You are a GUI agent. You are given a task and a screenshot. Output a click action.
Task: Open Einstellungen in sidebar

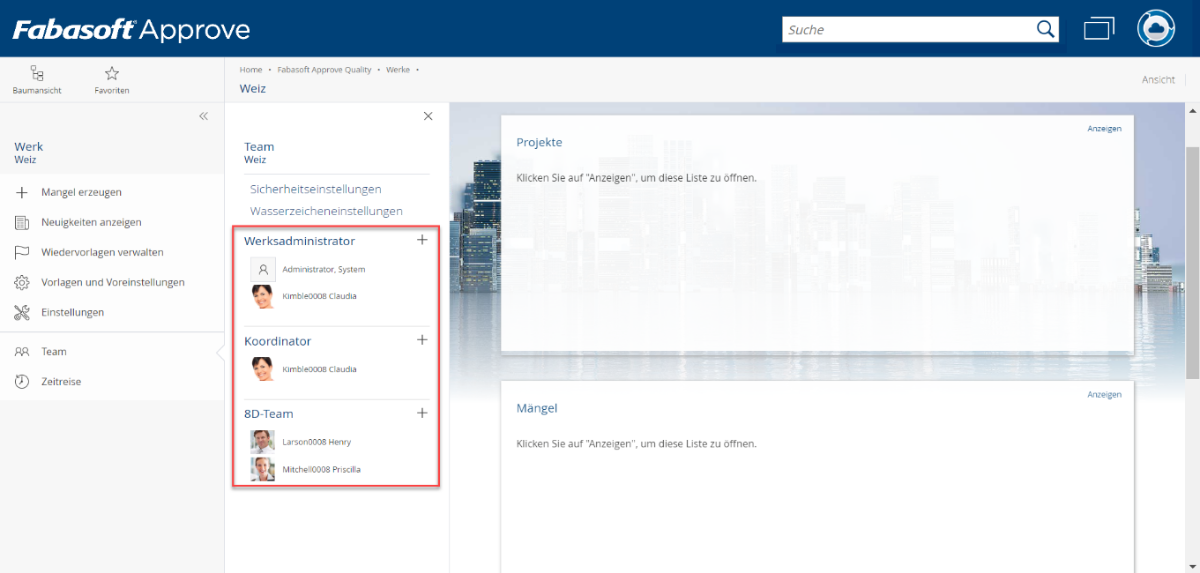(x=72, y=312)
